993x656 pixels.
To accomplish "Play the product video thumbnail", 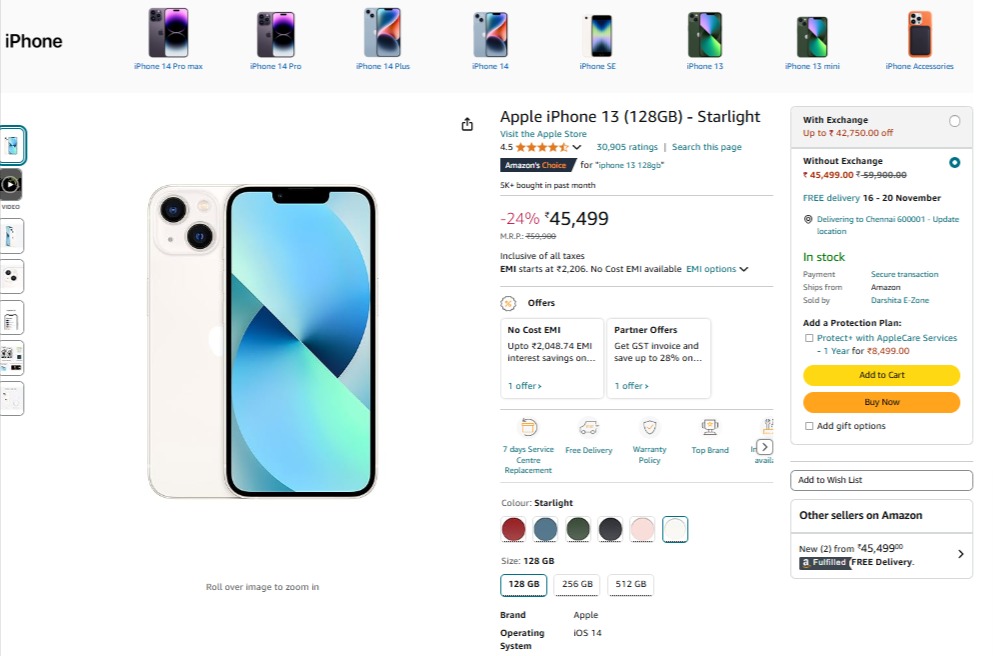I will (11, 185).
